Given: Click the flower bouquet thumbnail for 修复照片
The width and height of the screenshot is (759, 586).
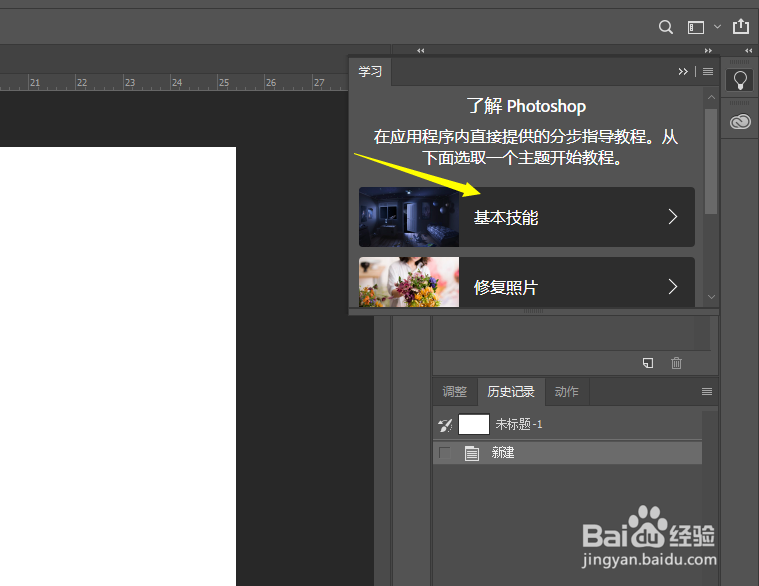Looking at the screenshot, I should 409,282.
